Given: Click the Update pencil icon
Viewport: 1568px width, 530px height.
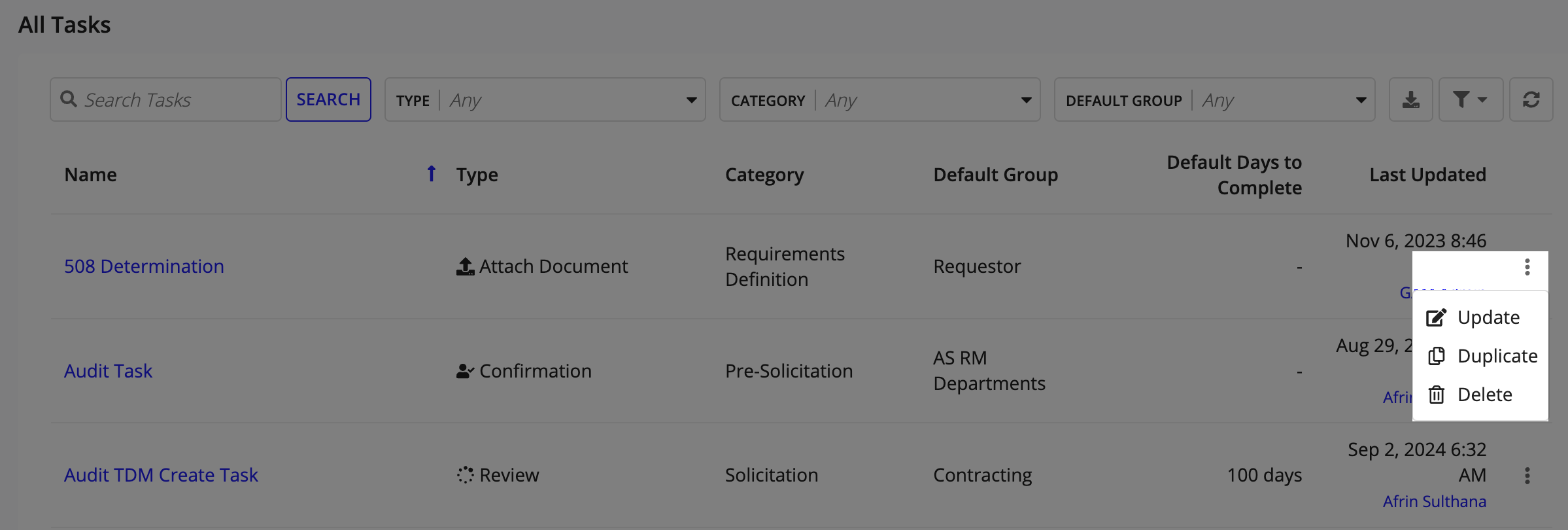Looking at the screenshot, I should point(1436,317).
